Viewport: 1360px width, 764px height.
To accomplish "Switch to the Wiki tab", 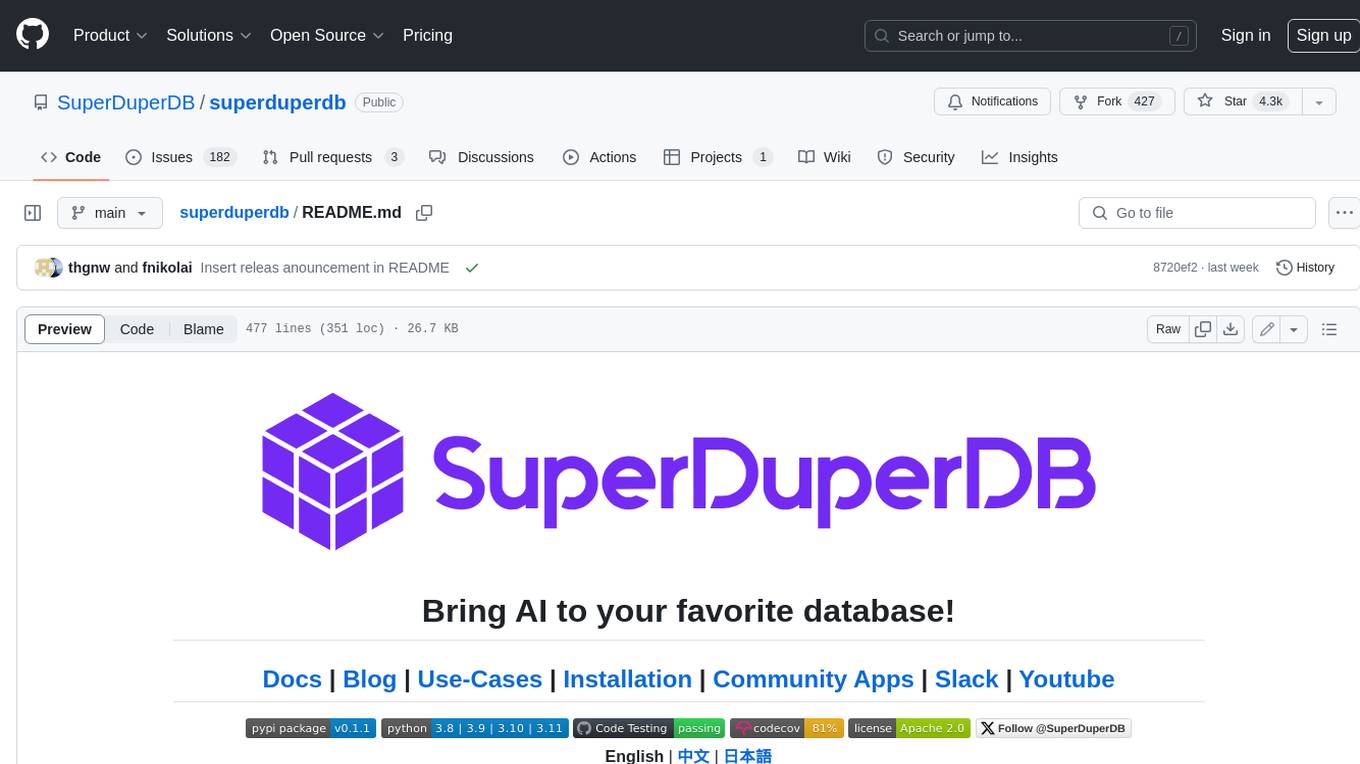I will (825, 157).
